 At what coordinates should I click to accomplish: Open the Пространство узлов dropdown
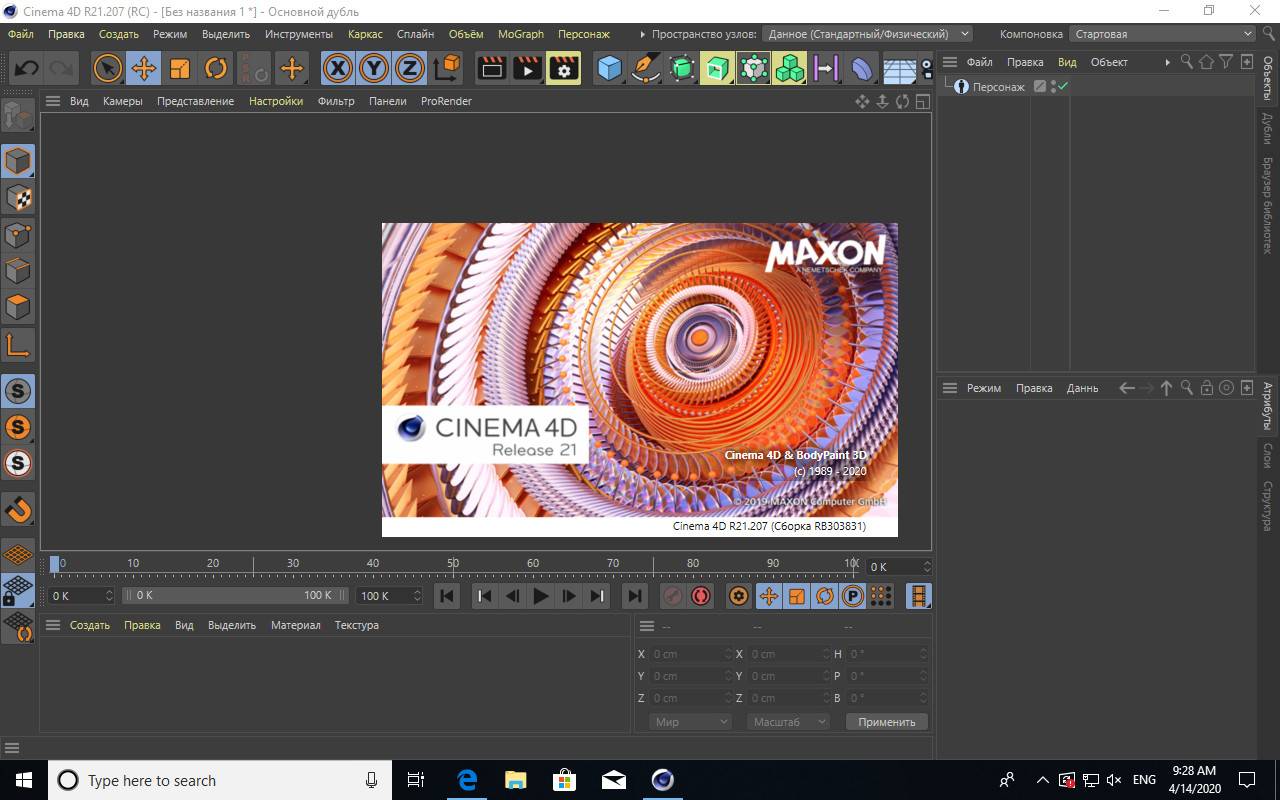tap(867, 34)
